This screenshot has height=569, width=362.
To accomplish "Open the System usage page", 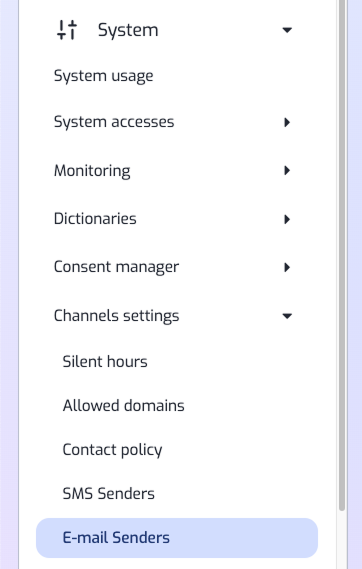I will (103, 76).
